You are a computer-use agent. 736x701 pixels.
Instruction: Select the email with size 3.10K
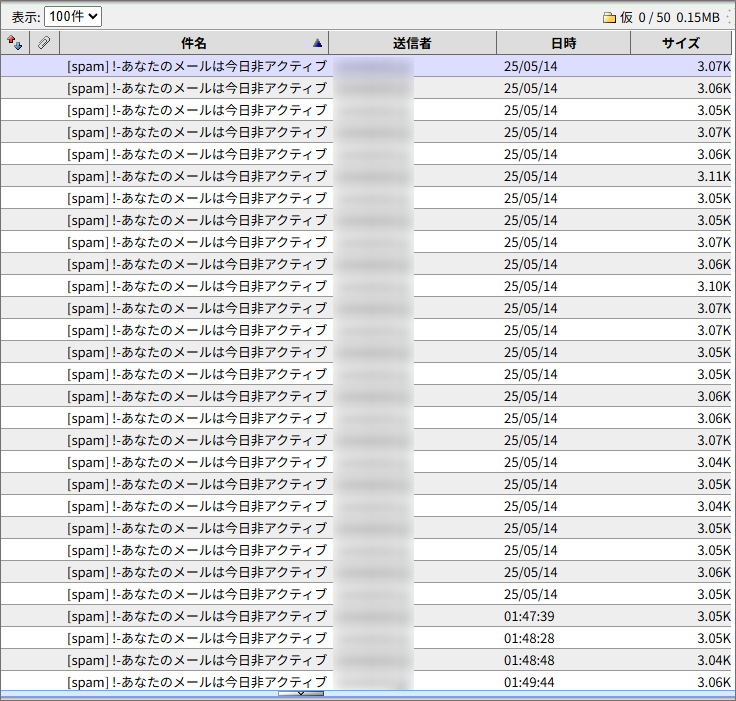pyautogui.click(x=196, y=286)
